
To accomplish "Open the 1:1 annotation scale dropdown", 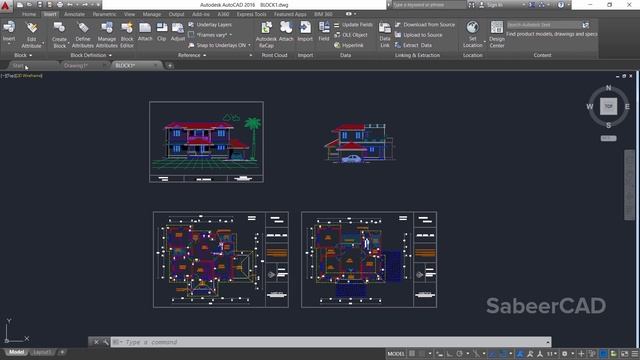I will [551, 353].
